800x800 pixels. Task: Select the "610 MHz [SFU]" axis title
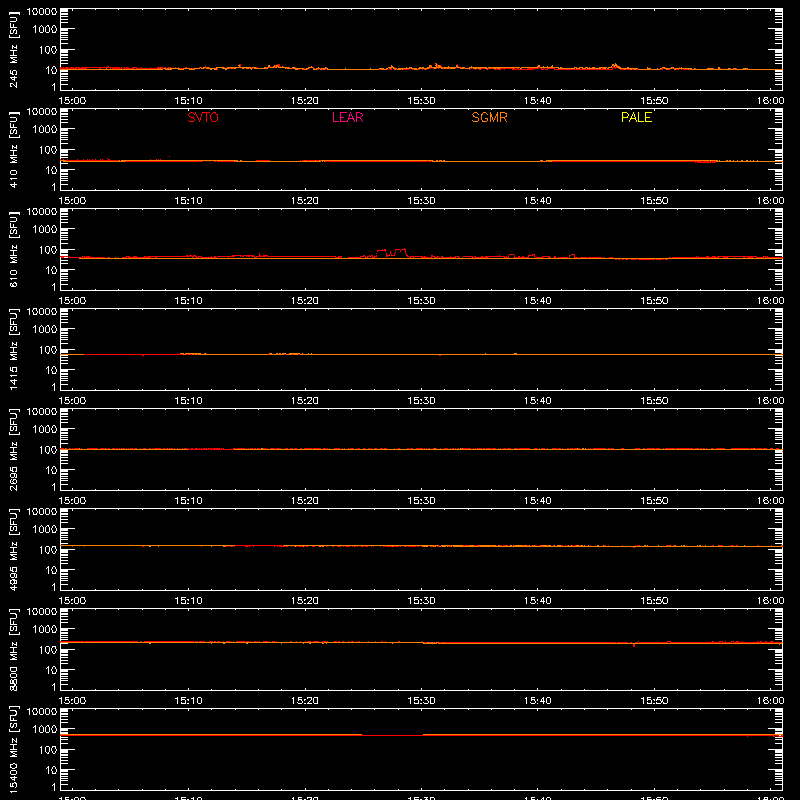pyautogui.click(x=13, y=250)
